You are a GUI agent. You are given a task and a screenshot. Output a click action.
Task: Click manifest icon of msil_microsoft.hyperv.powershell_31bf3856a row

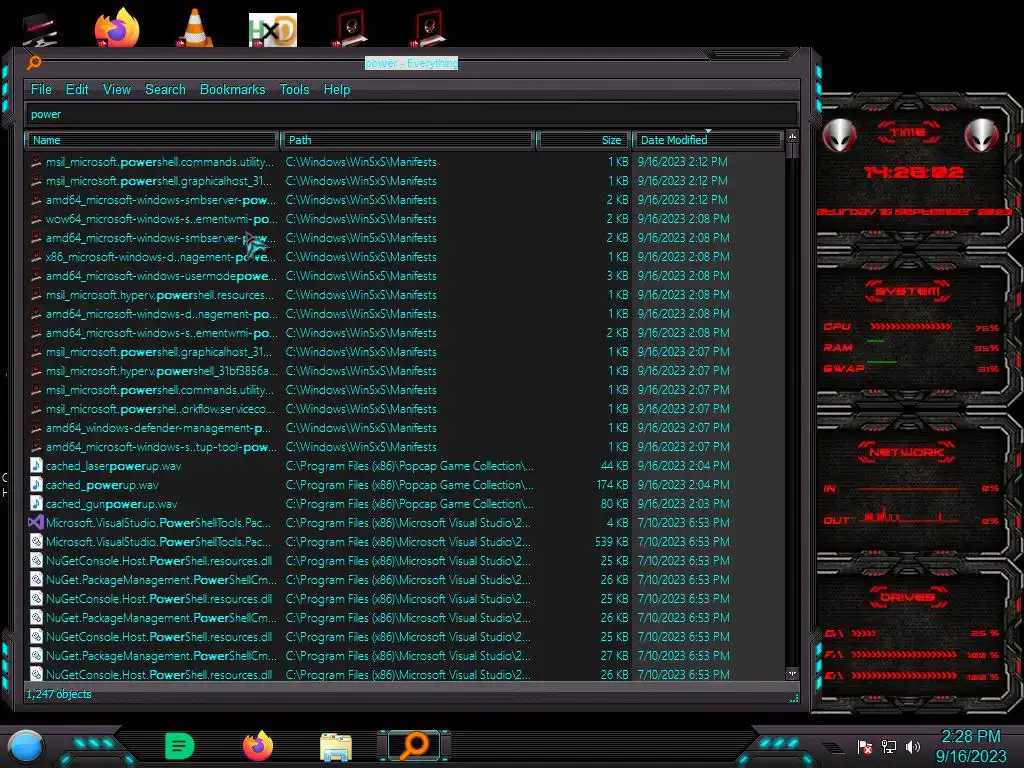(36, 371)
